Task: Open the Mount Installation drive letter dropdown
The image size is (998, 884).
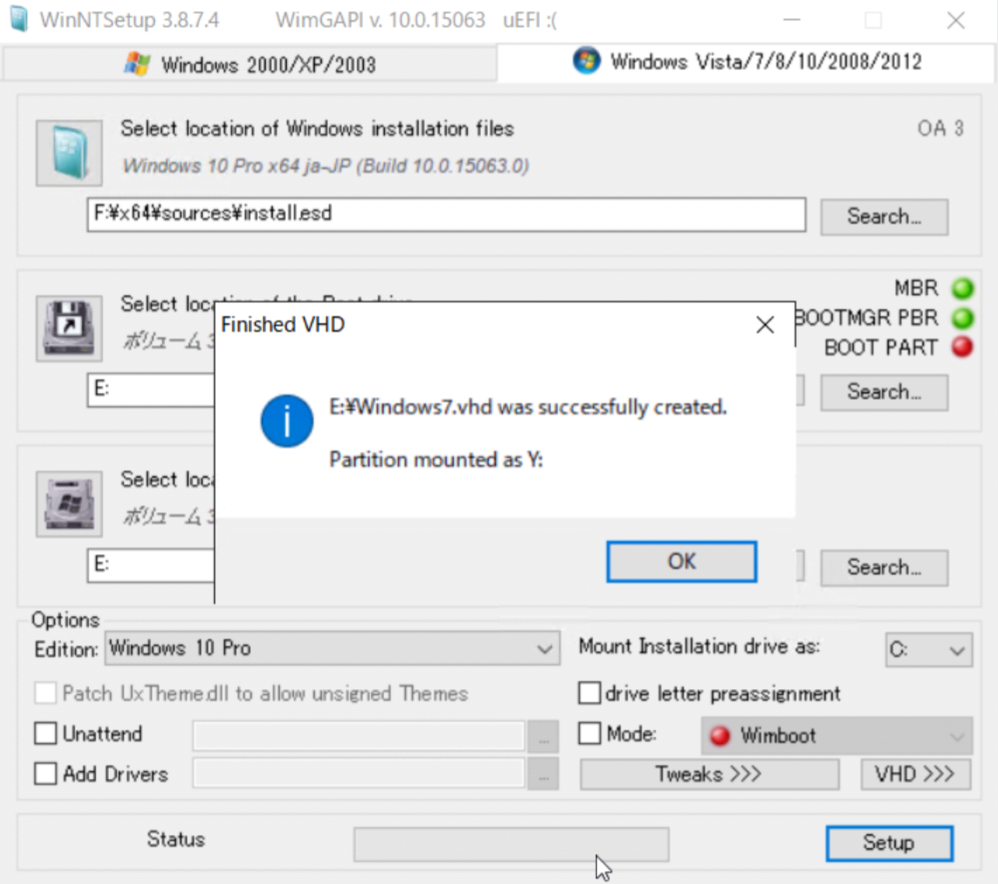Action: tap(929, 650)
